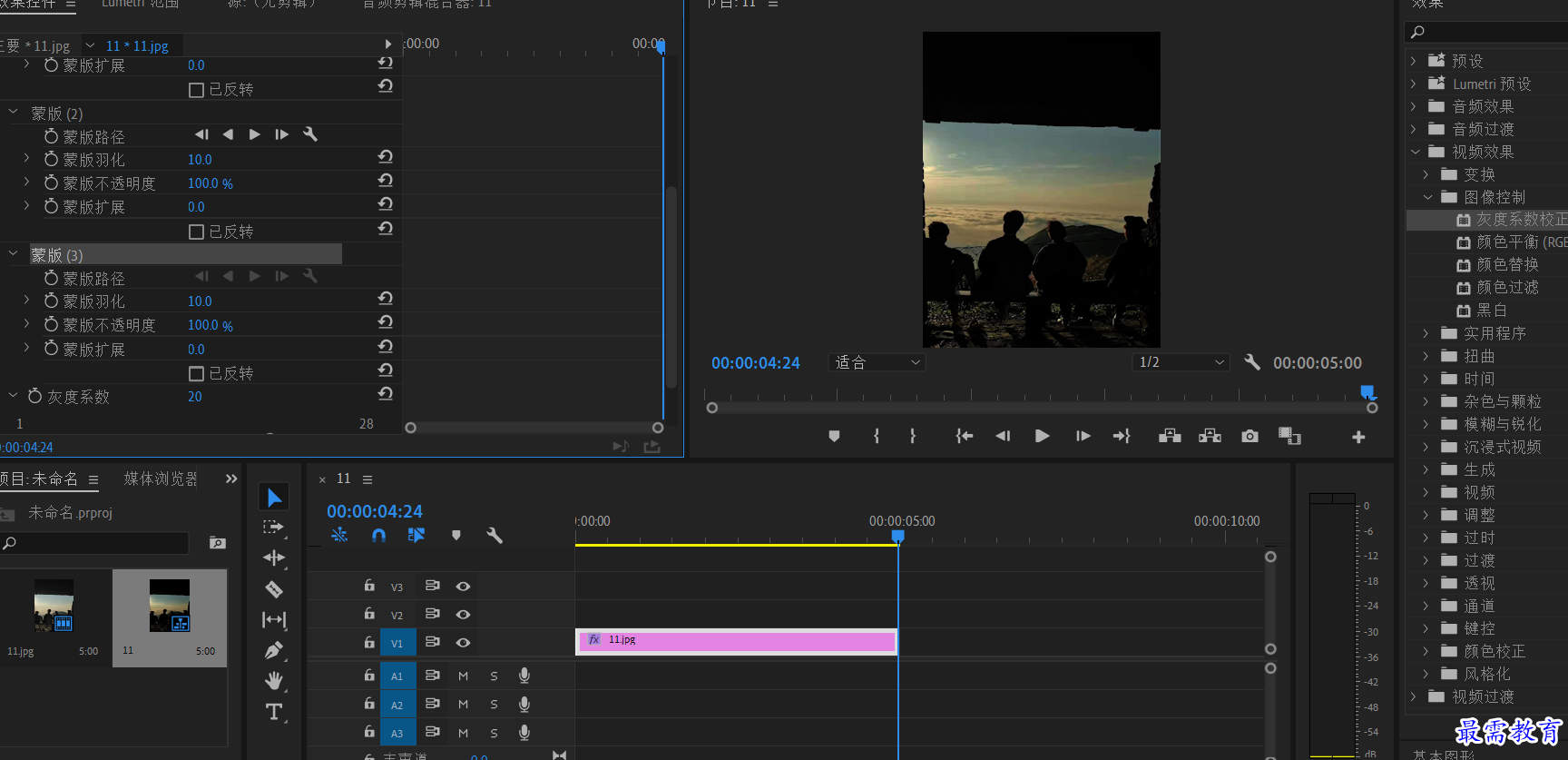Click the 灰度系数 value 20
Screen dimensions: 1568x760
coord(195,397)
